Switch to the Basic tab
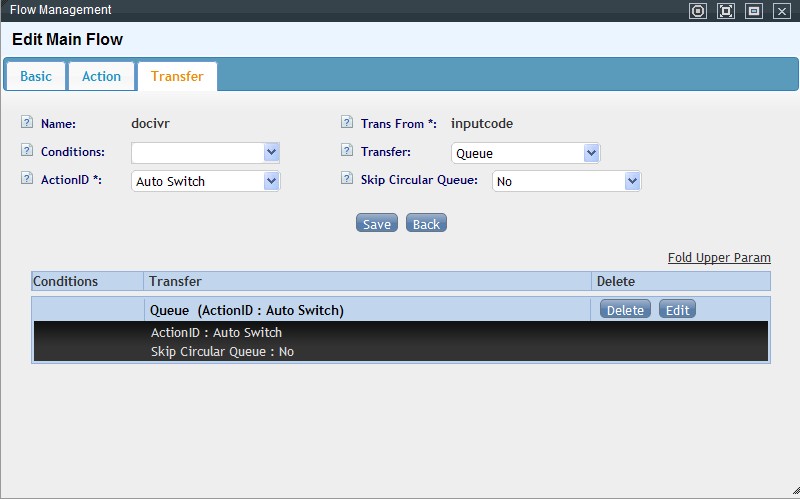Screen dimensions: 800x499 [36, 76]
